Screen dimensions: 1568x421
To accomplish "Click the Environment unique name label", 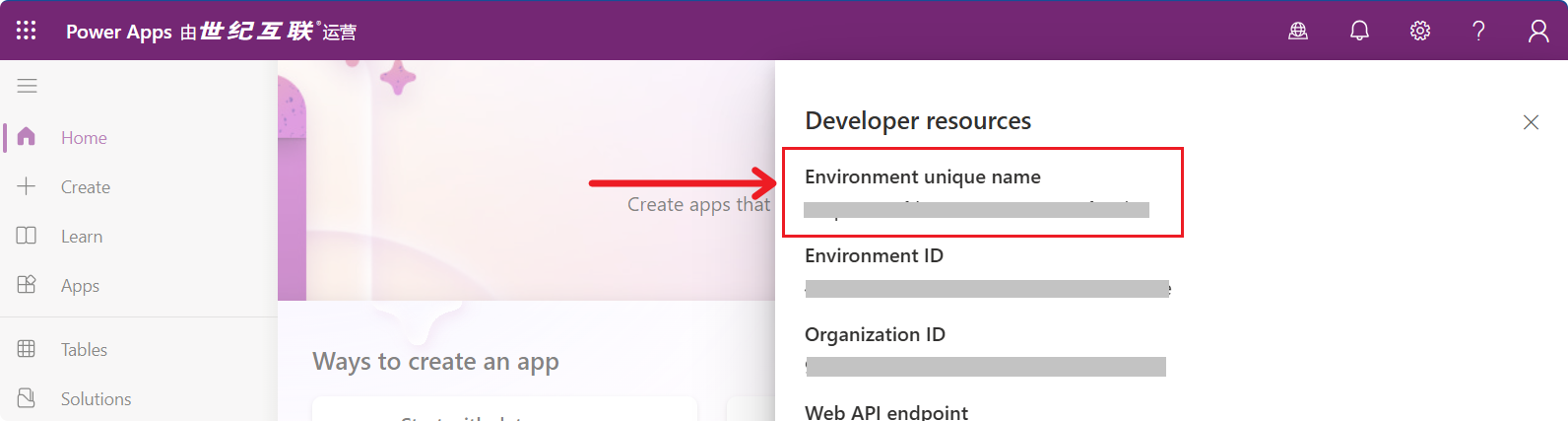I will click(x=923, y=176).
